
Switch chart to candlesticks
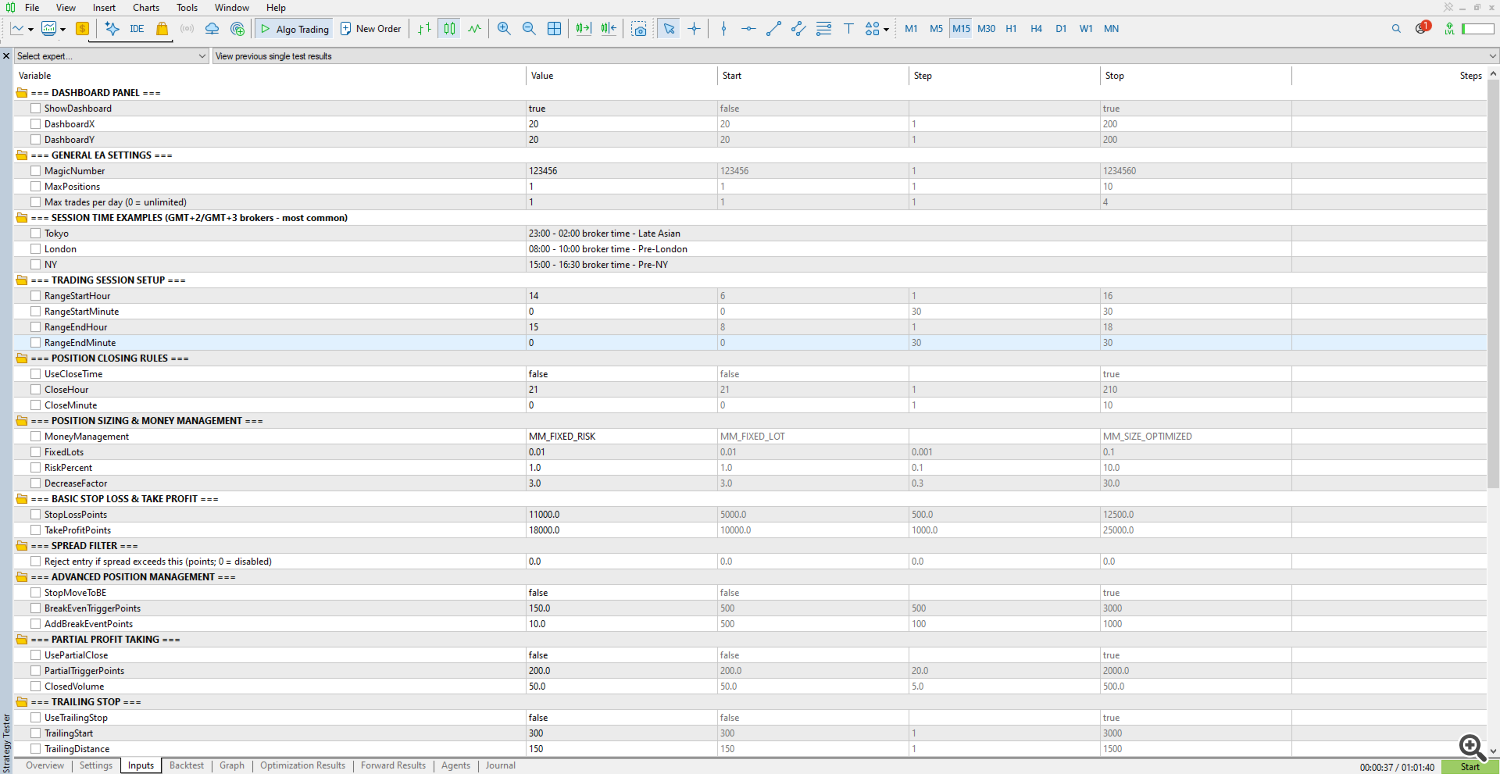pos(449,29)
